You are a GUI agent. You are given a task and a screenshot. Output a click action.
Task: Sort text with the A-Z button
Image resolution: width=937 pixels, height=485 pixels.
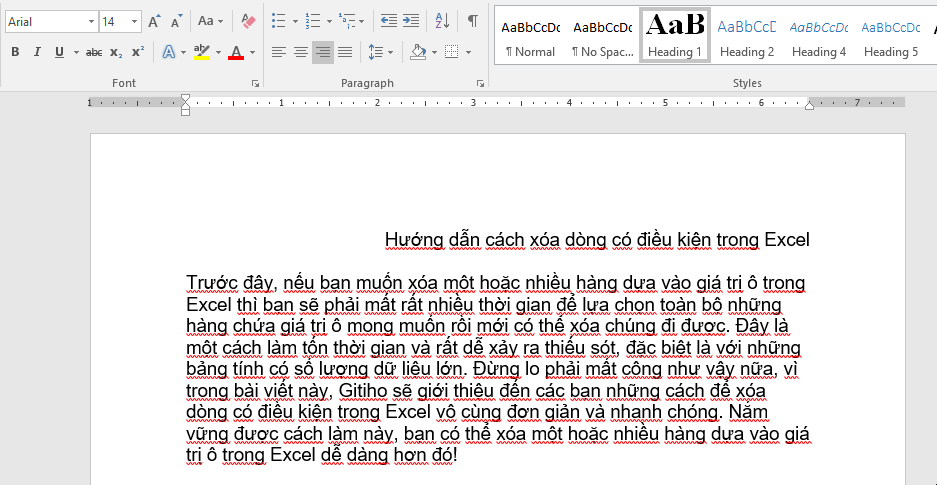pyautogui.click(x=442, y=22)
